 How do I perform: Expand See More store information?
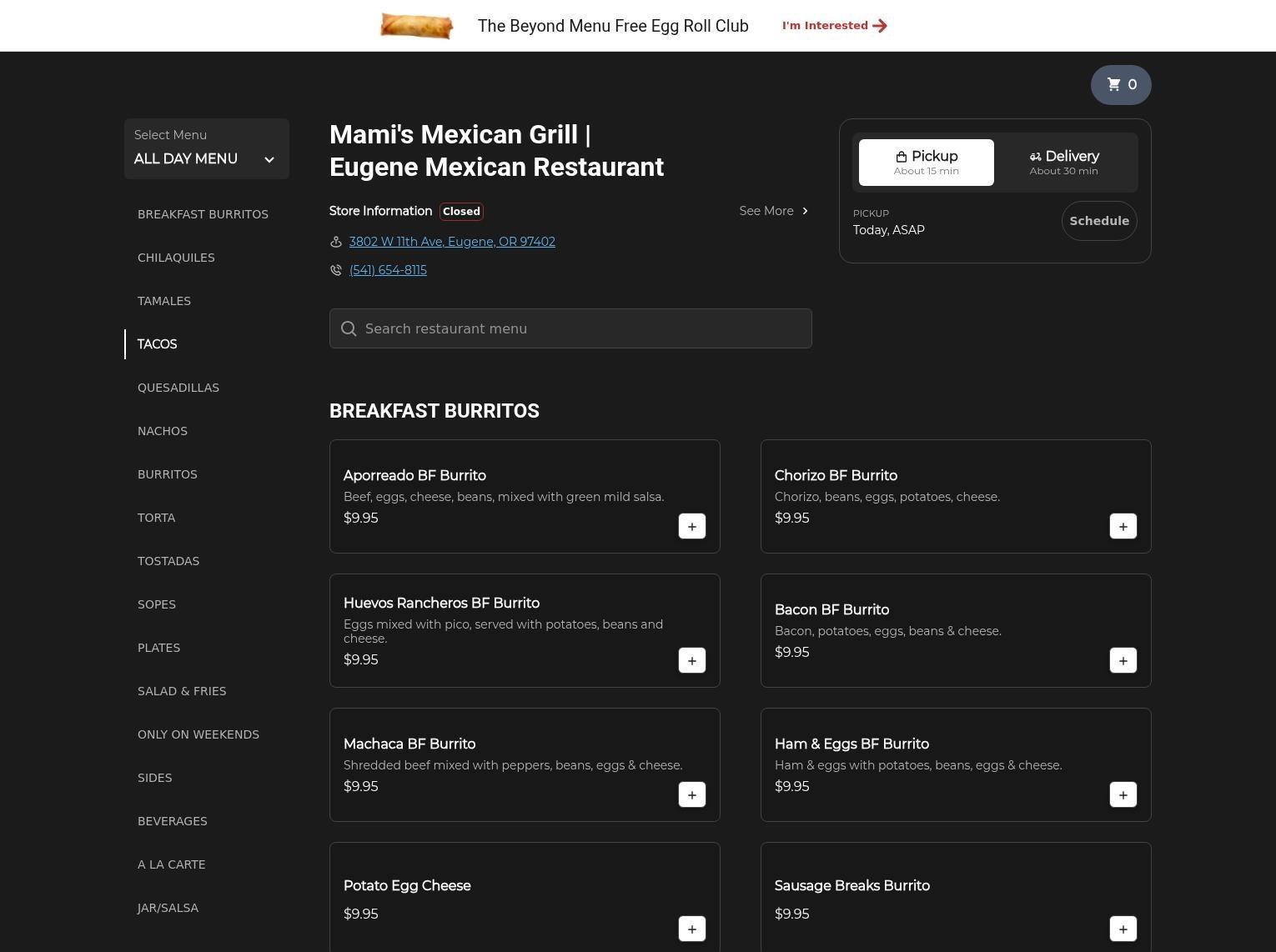[x=773, y=211]
